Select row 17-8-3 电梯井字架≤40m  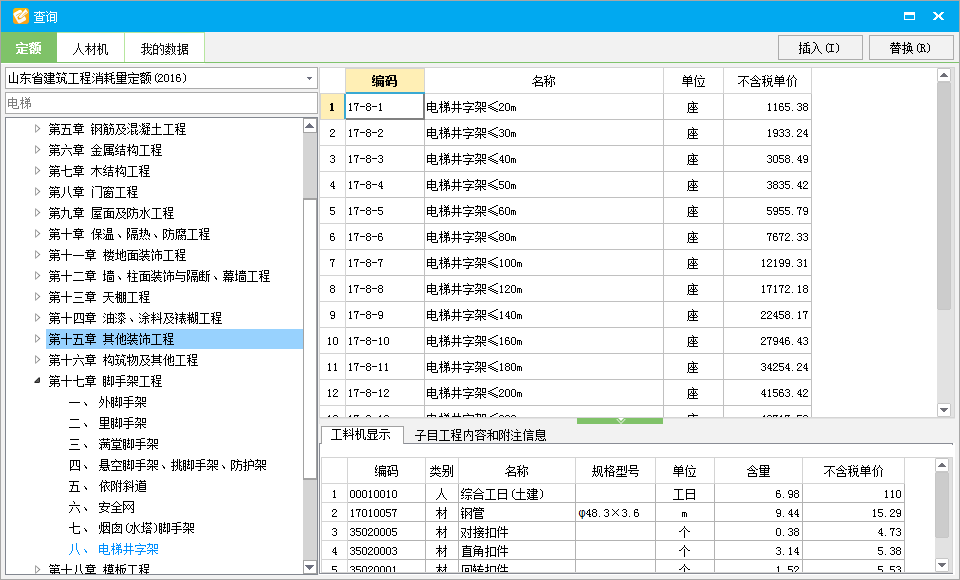tap(566, 159)
